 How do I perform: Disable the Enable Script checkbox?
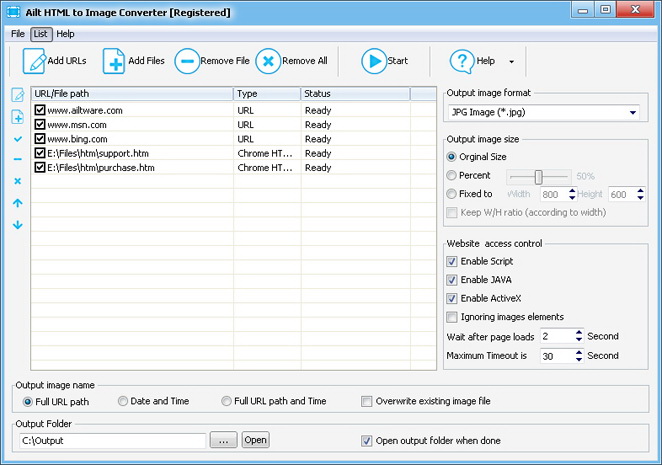tap(452, 261)
